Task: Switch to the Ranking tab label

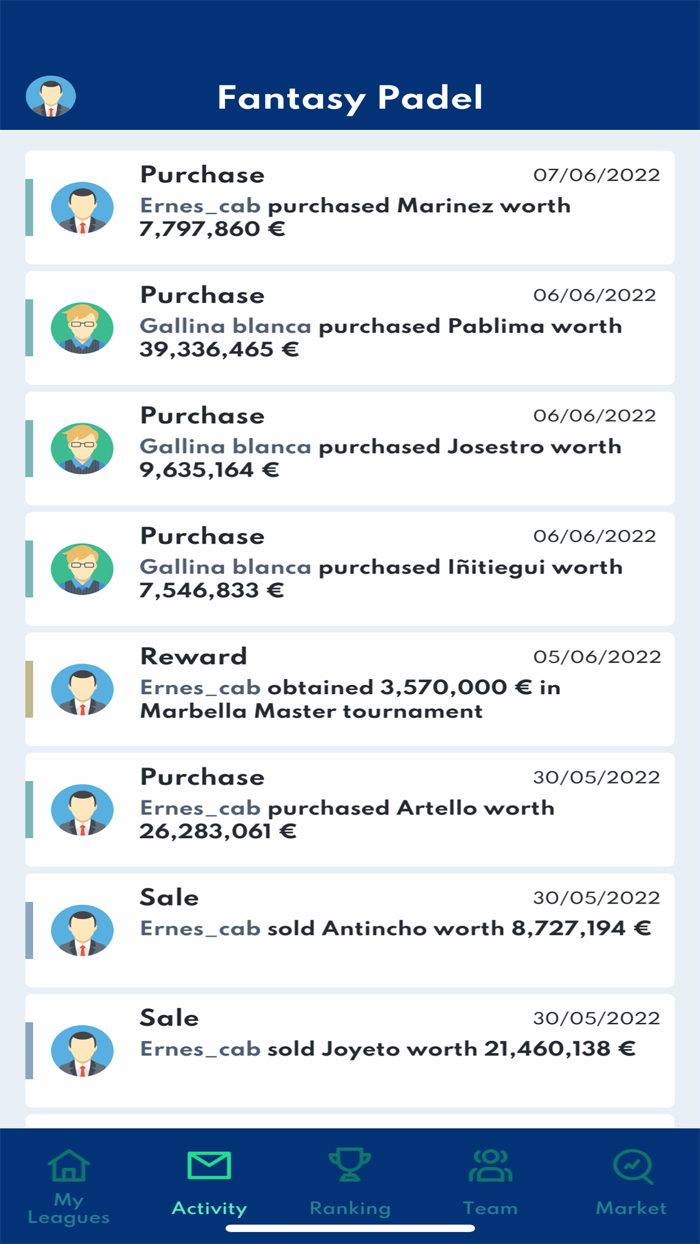Action: click(x=350, y=1208)
